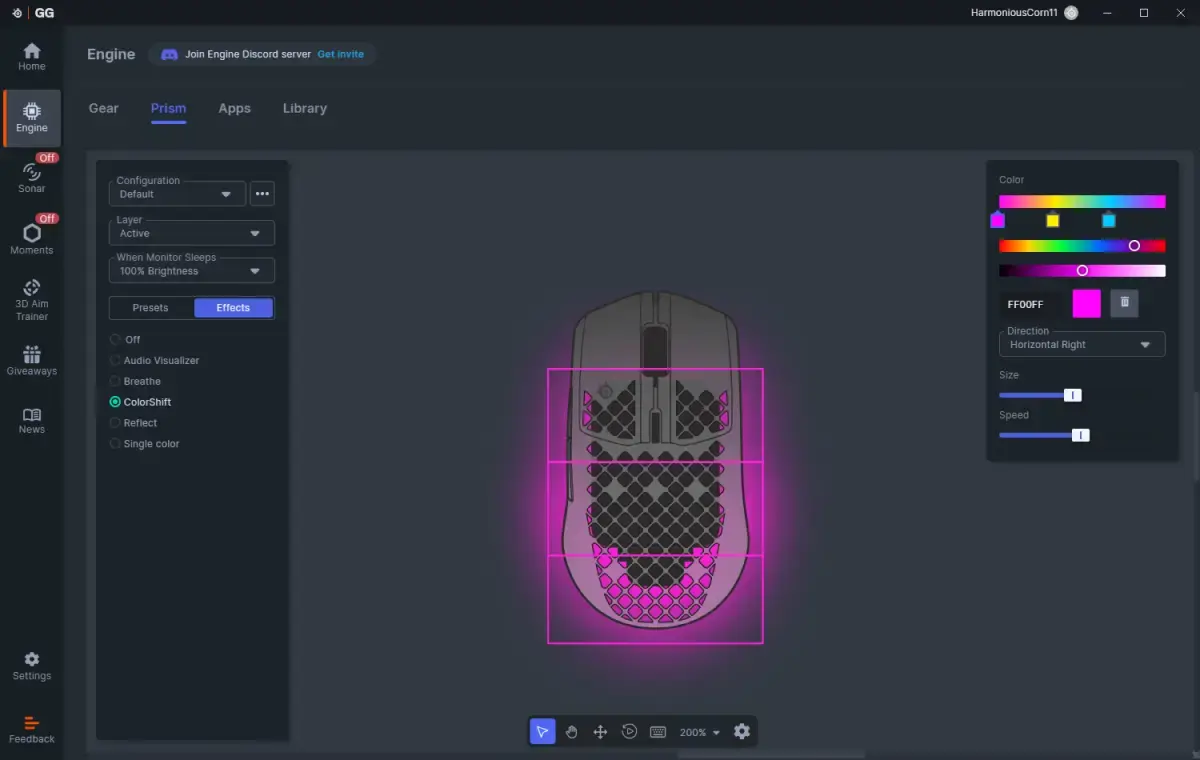Select the four-arrow move tool

click(600, 732)
